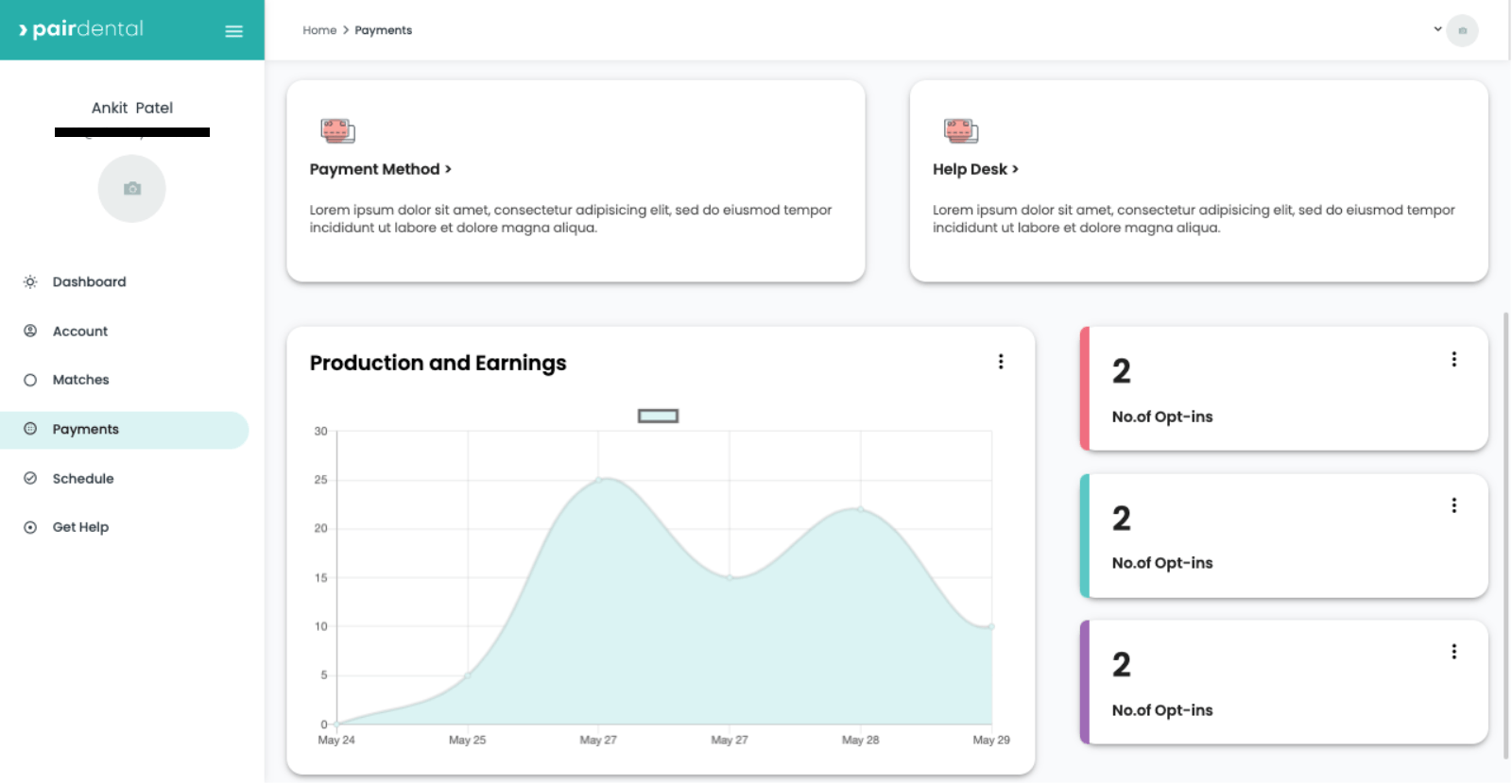Screen dimensions: 1512x784
Task: Toggle the chart legend color box
Action: pos(658,416)
